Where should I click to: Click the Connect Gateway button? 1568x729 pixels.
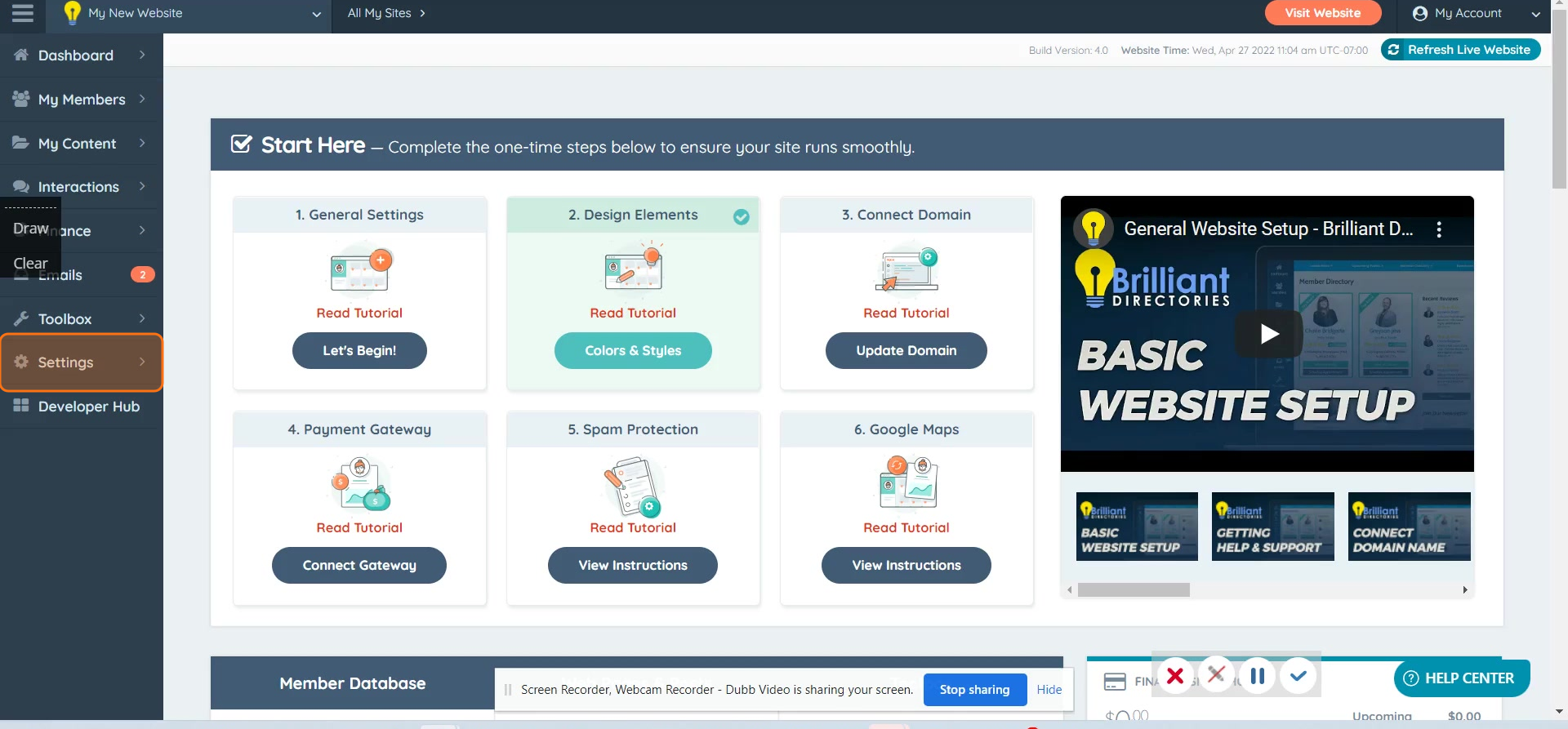point(359,565)
